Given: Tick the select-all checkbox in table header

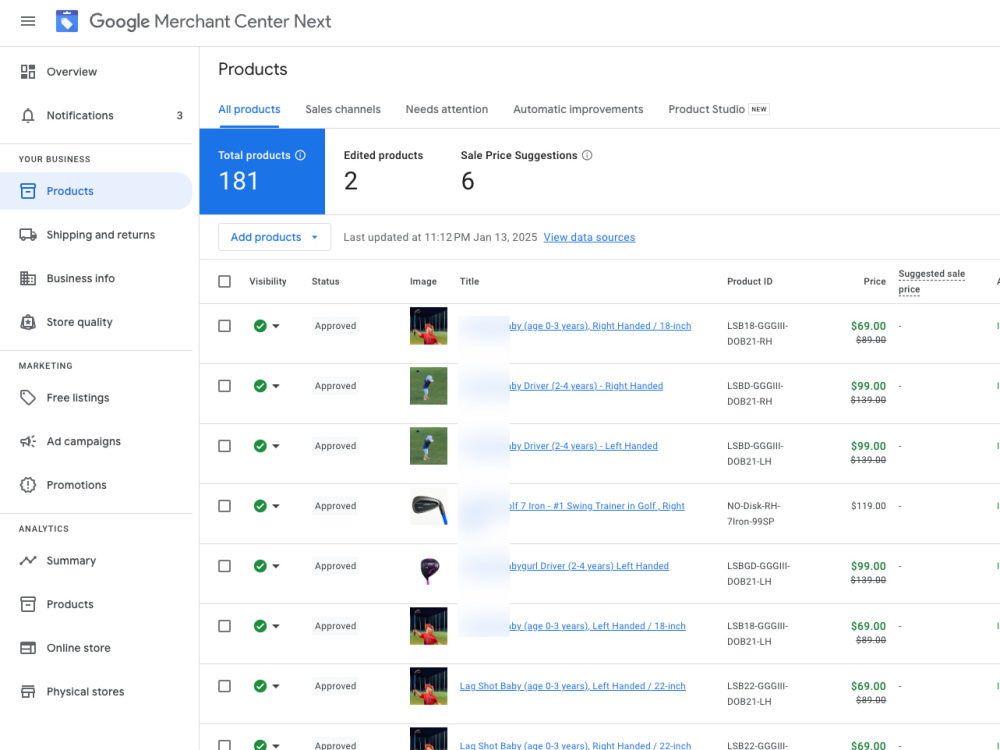Looking at the screenshot, I should [224, 281].
